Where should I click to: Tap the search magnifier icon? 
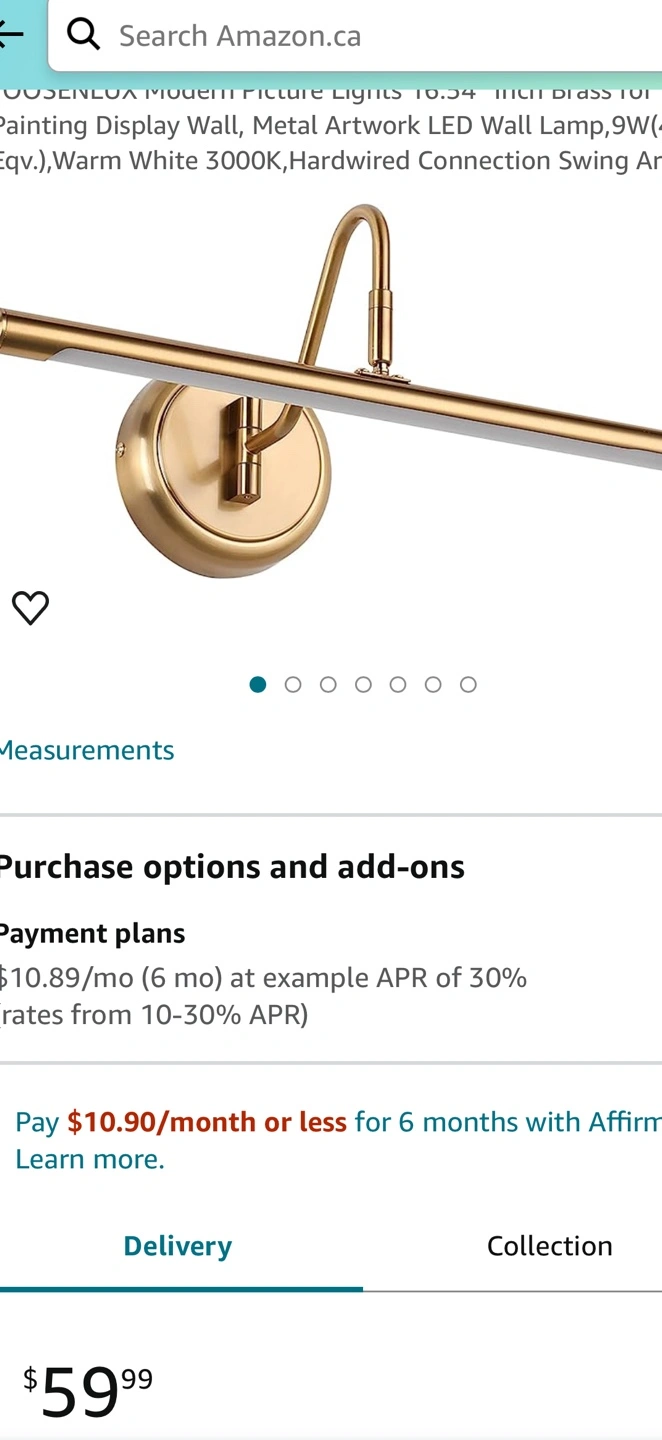(x=84, y=35)
